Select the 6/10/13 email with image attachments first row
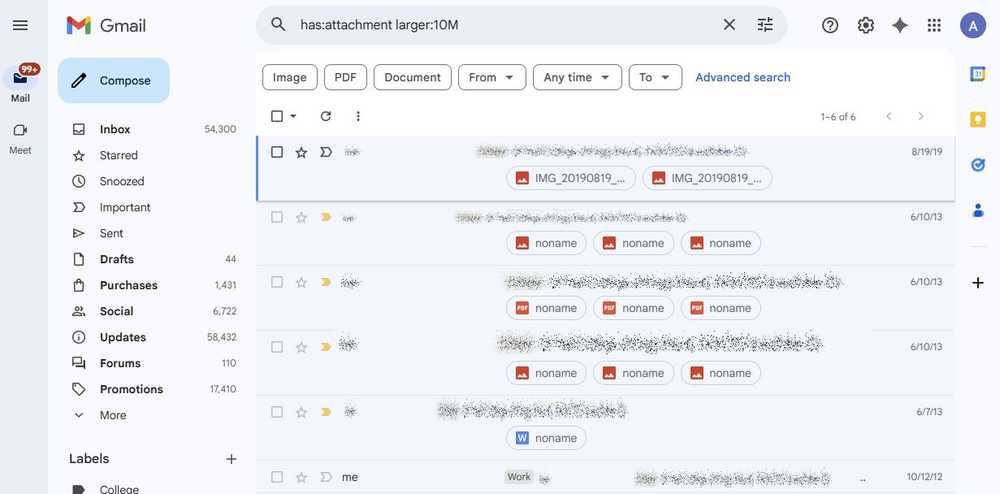 pos(277,217)
